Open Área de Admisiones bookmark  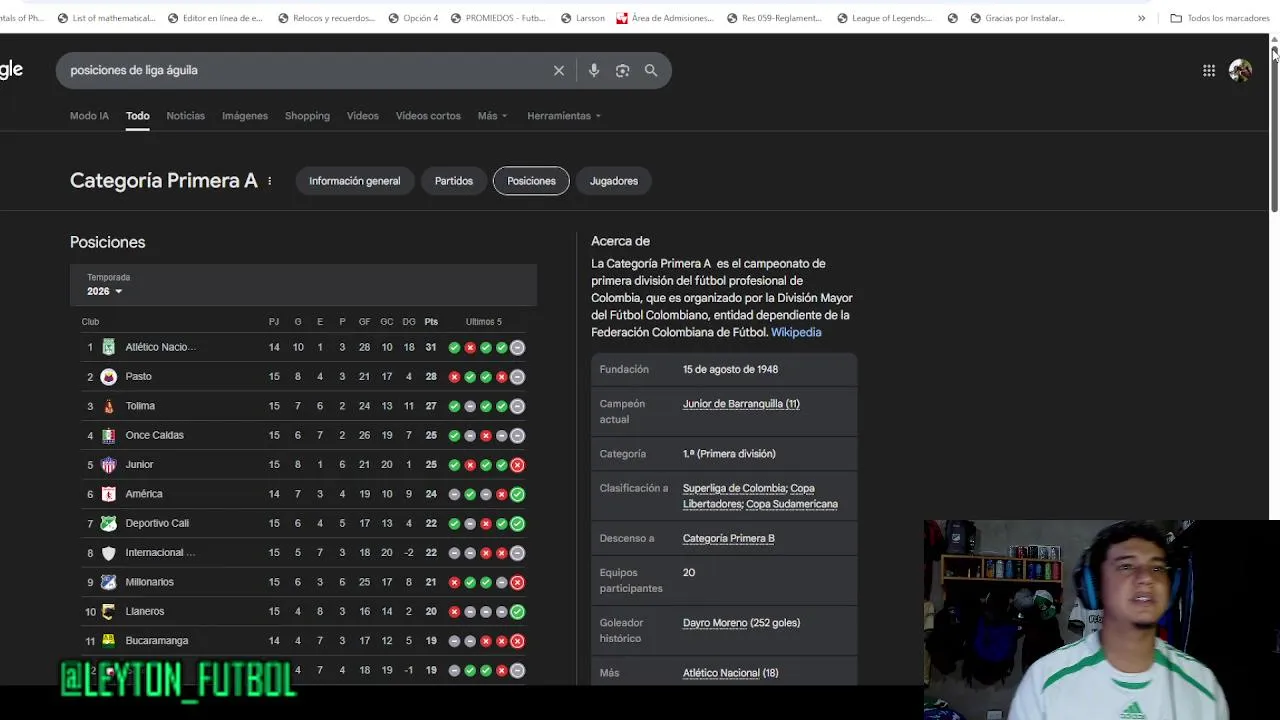pyautogui.click(x=665, y=18)
